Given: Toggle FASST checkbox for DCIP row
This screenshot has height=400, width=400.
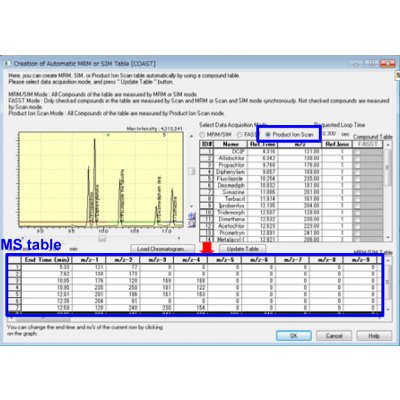Looking at the screenshot, I should coord(357,152).
